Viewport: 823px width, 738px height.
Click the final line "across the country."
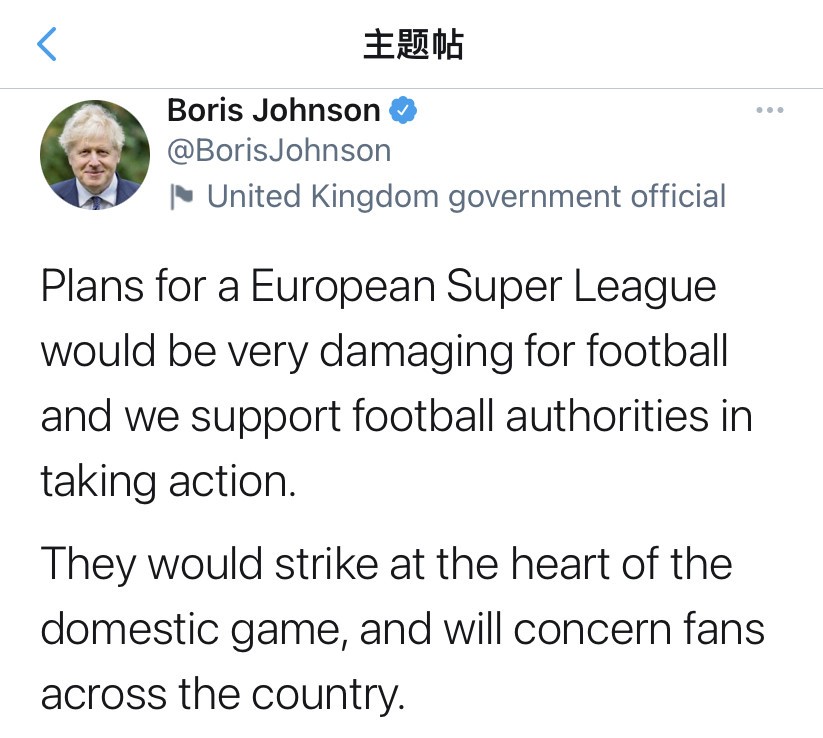223,695
